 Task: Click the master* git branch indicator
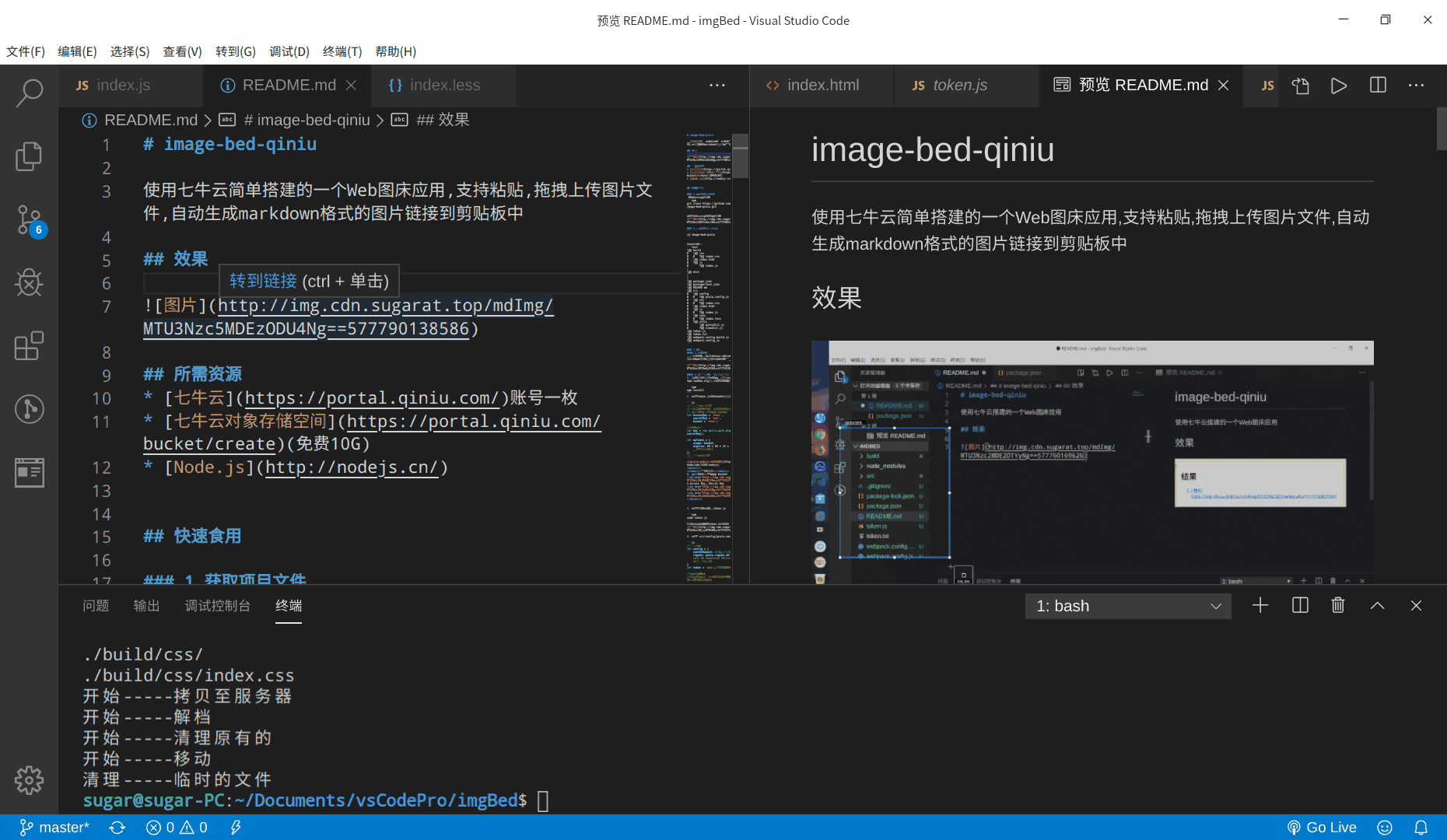[54, 828]
